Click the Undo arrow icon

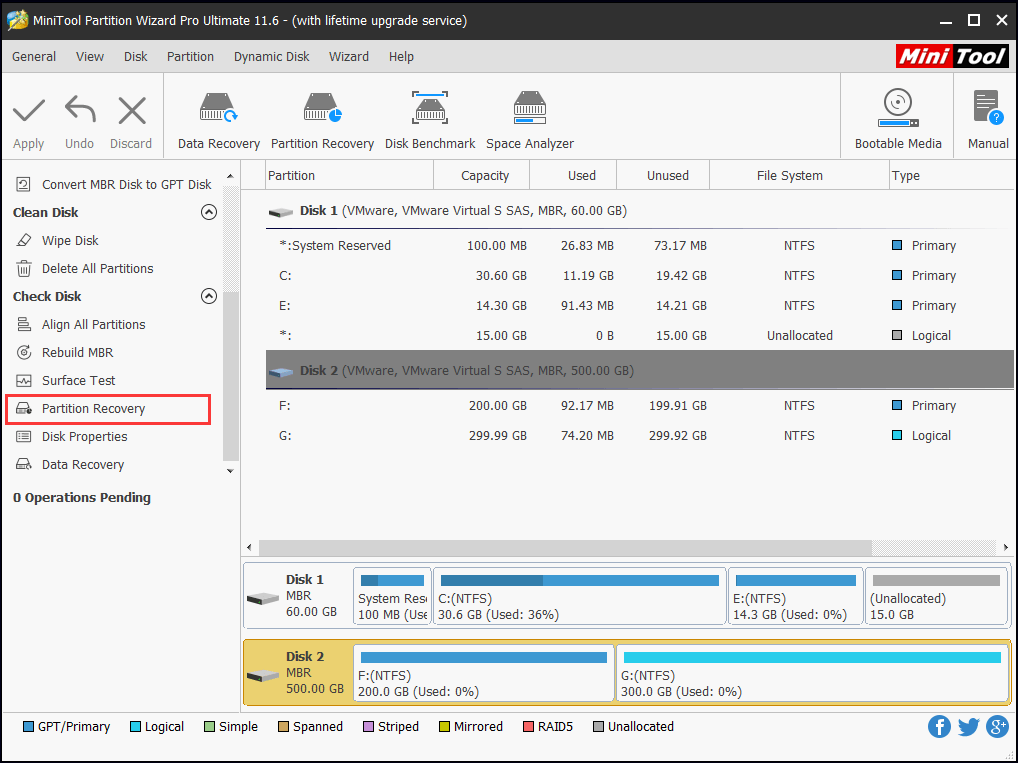click(80, 110)
